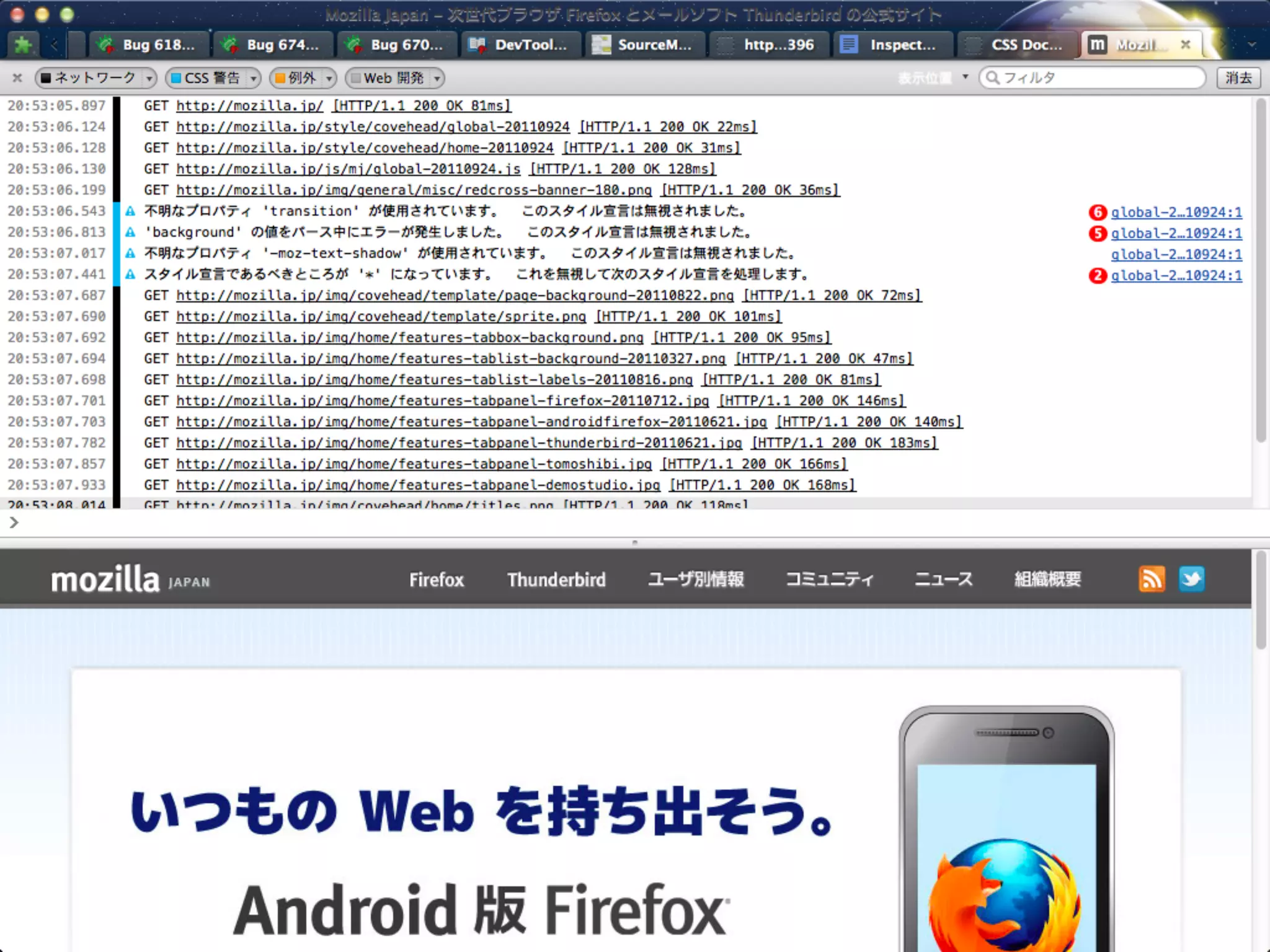The width and height of the screenshot is (1270, 952).
Task: Expand the ネットワーク filter dropdown arrow
Action: tap(149, 79)
